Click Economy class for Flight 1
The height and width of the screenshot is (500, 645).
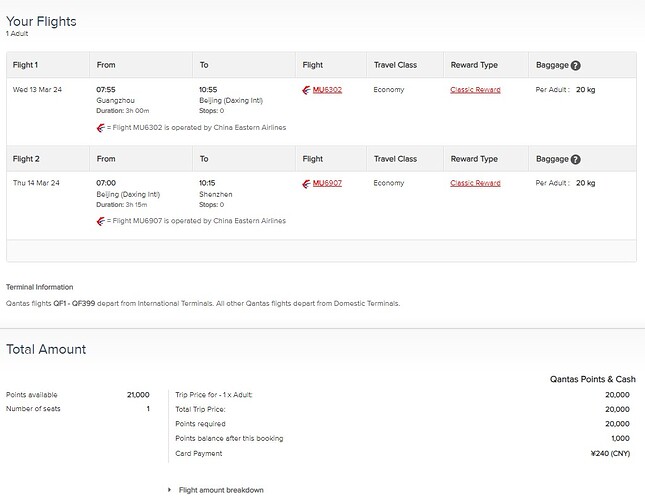[x=389, y=89]
